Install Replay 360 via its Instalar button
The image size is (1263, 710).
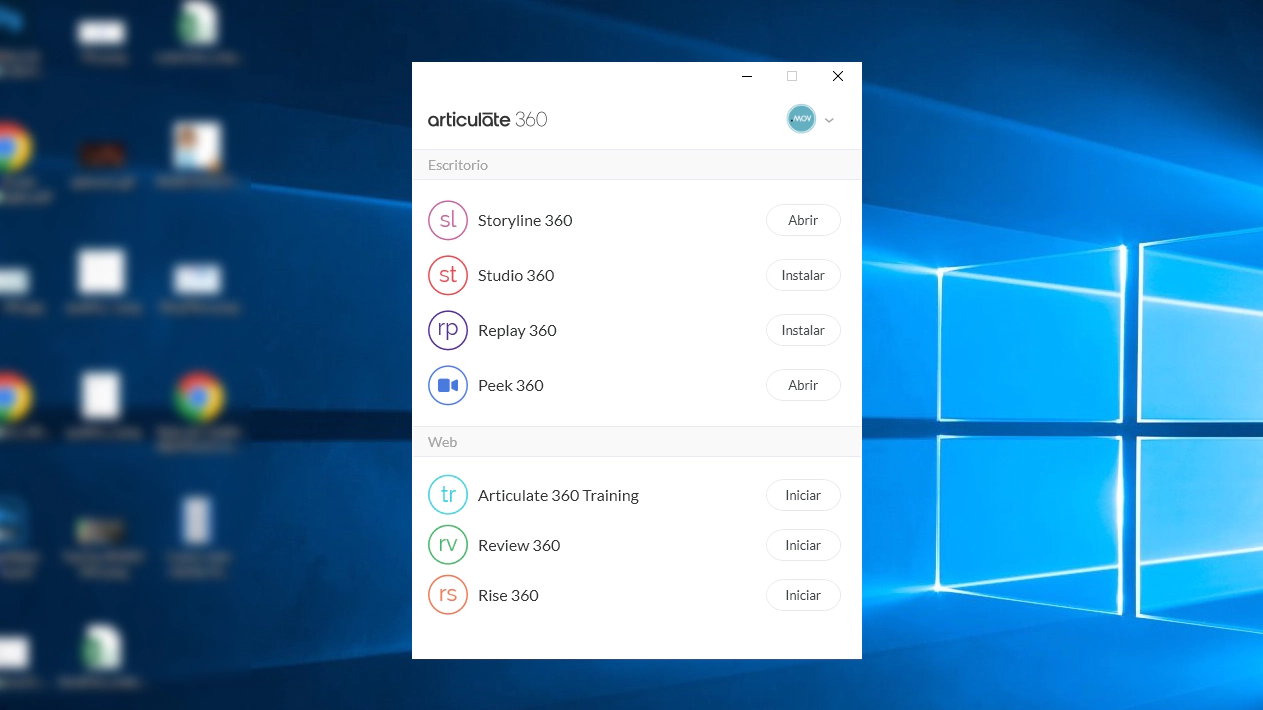pyautogui.click(x=803, y=330)
